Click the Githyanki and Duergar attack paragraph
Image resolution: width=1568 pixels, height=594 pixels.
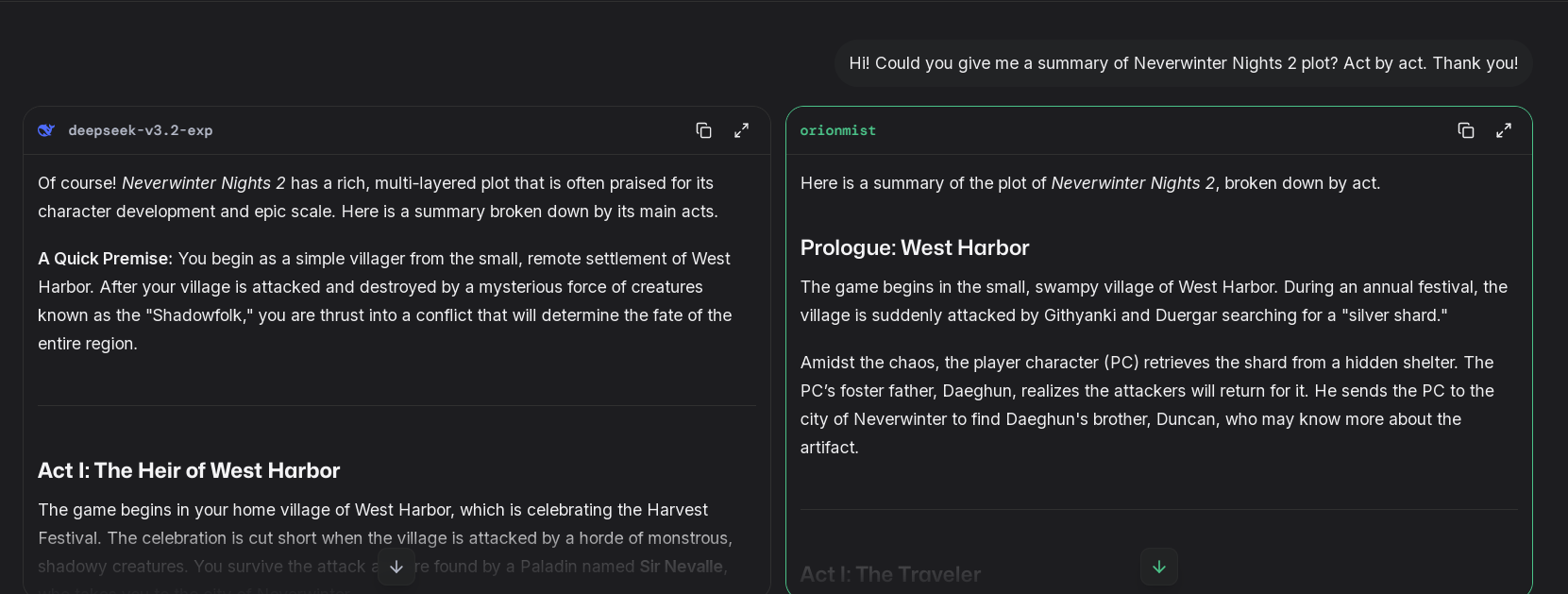click(x=1154, y=301)
